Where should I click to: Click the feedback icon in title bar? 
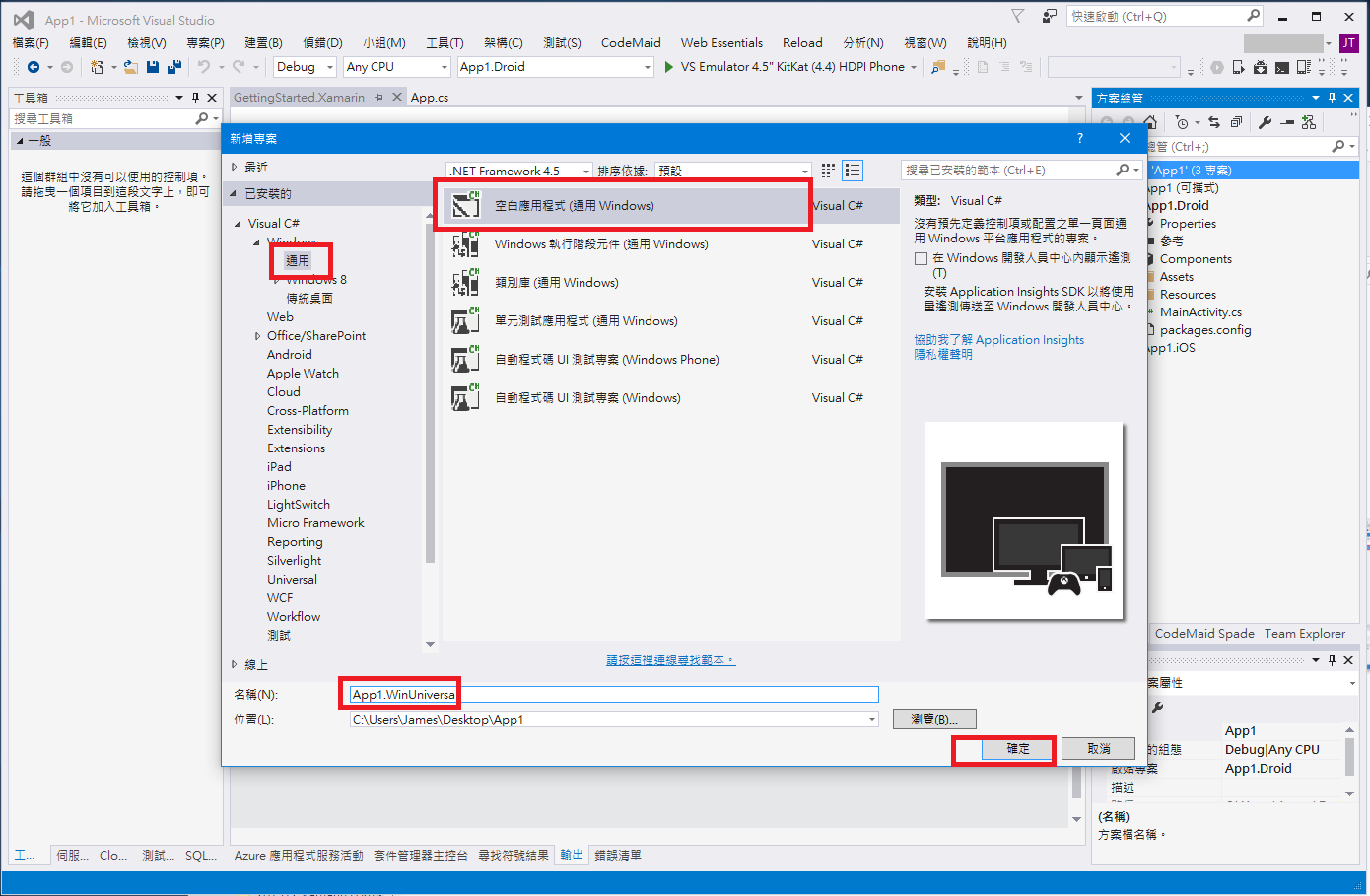point(1049,17)
